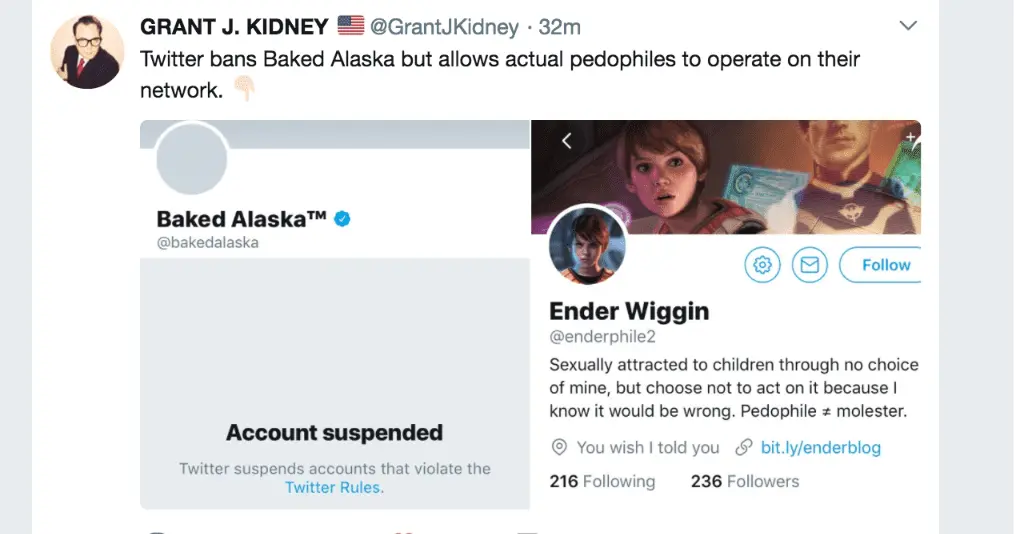The height and width of the screenshot is (534, 1014).
Task: Click the blue verified badge beside Baked Alaska
Action: [342, 219]
